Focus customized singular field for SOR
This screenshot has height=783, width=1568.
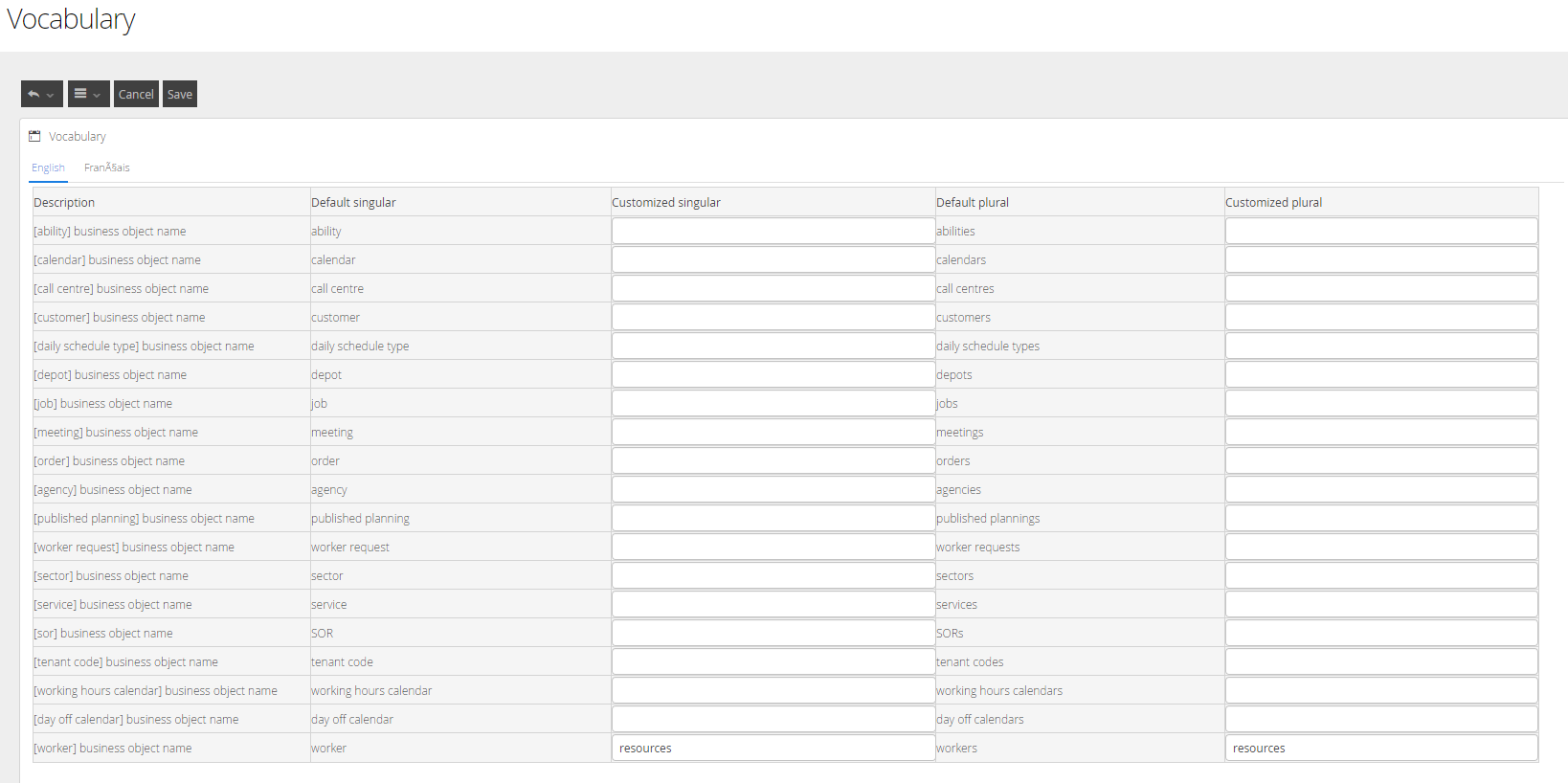pos(773,633)
